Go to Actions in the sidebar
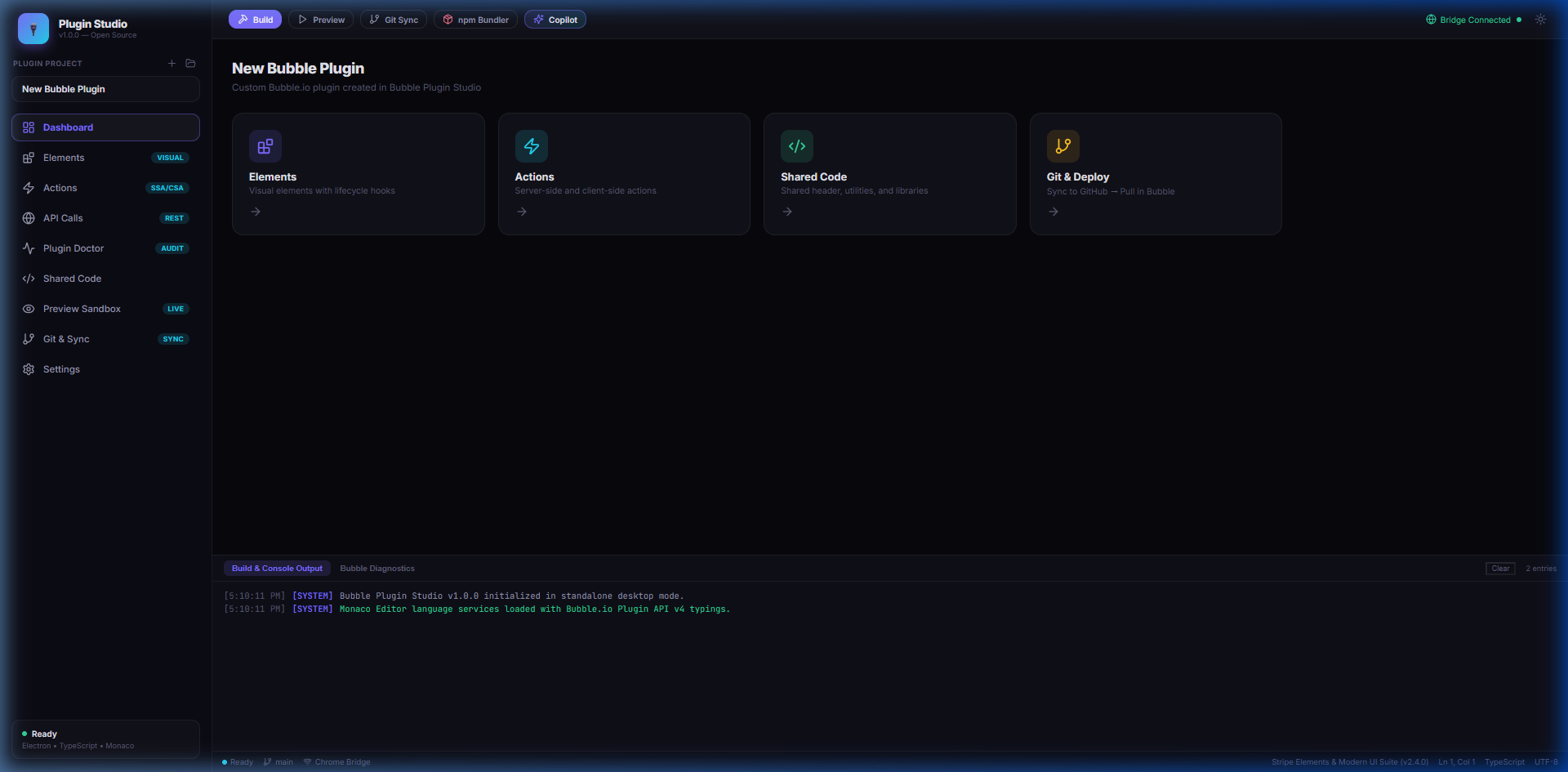 (x=105, y=188)
